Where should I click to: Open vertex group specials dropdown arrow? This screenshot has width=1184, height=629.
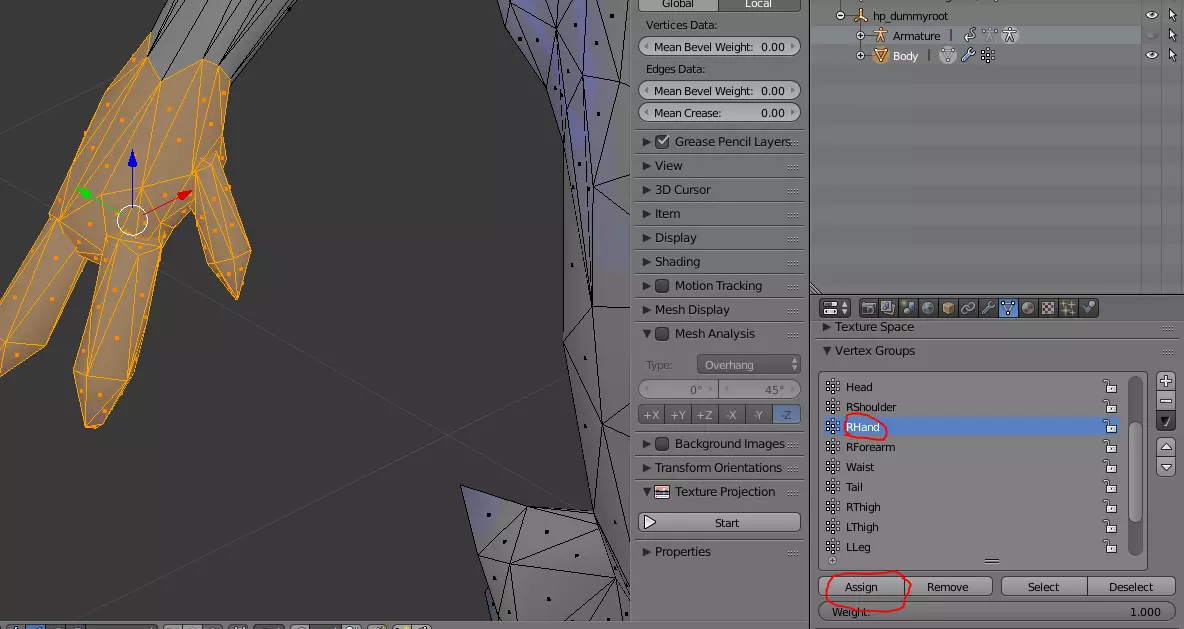[x=1166, y=421]
